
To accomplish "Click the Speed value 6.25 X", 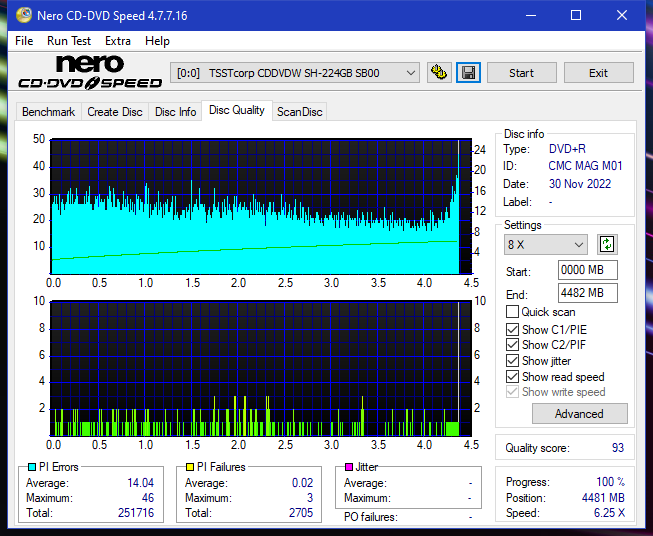I will click(x=609, y=513).
